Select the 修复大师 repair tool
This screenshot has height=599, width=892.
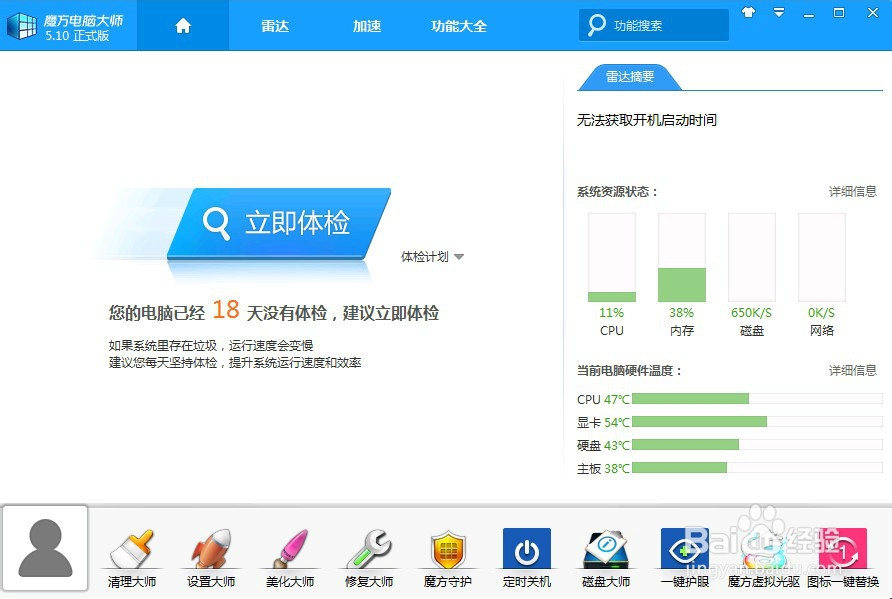tap(368, 556)
